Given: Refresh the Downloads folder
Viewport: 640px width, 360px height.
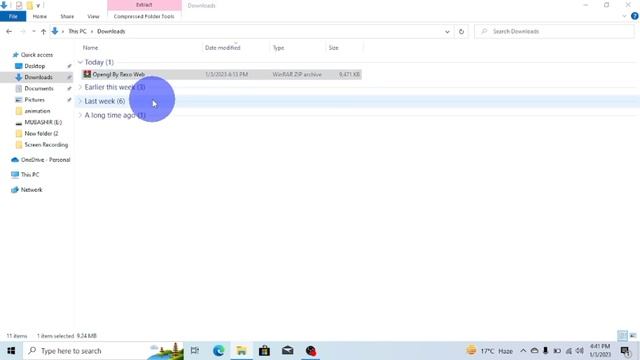Looking at the screenshot, I should click(461, 31).
